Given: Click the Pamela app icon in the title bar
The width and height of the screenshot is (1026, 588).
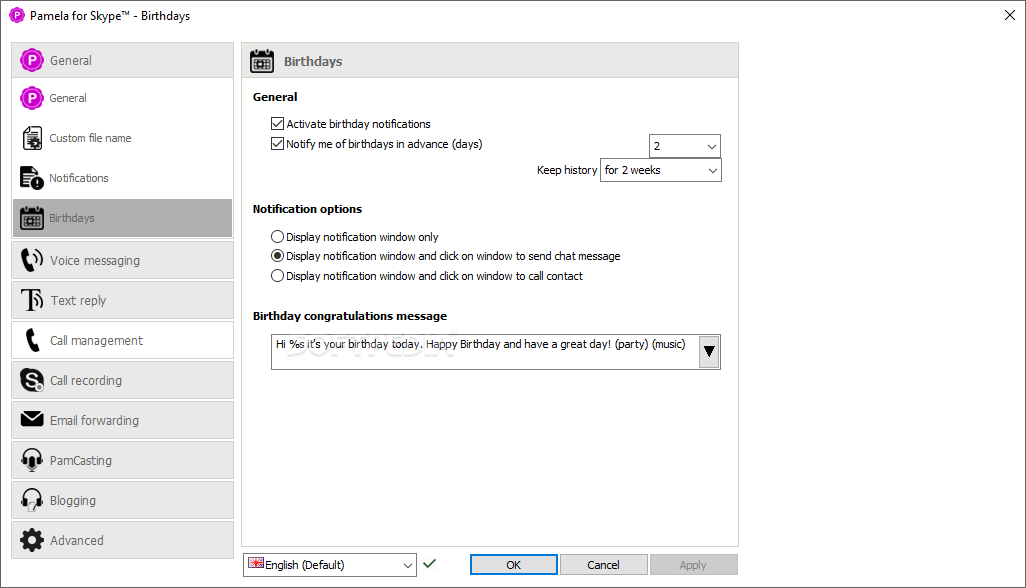Looking at the screenshot, I should pyautogui.click(x=16, y=15).
